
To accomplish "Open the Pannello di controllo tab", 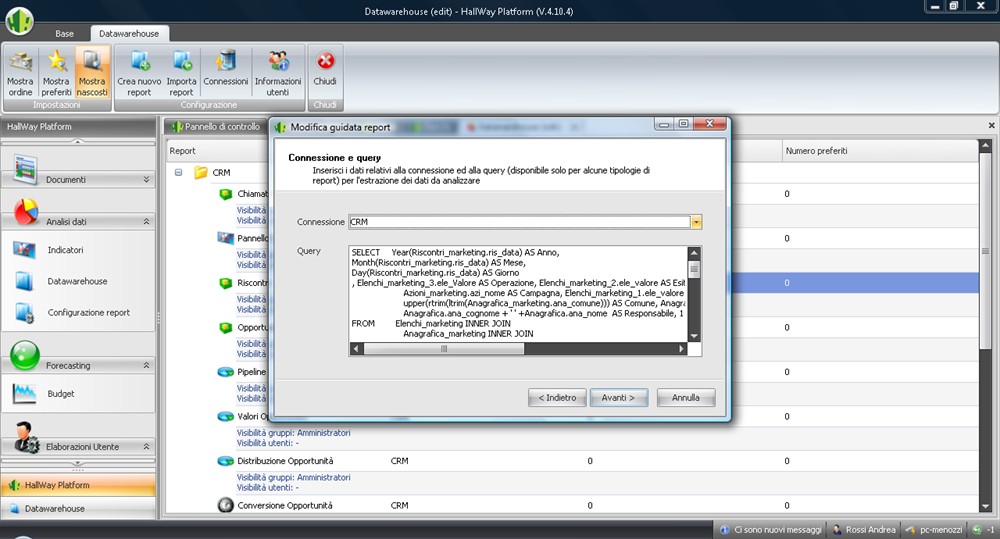I will click(215, 126).
